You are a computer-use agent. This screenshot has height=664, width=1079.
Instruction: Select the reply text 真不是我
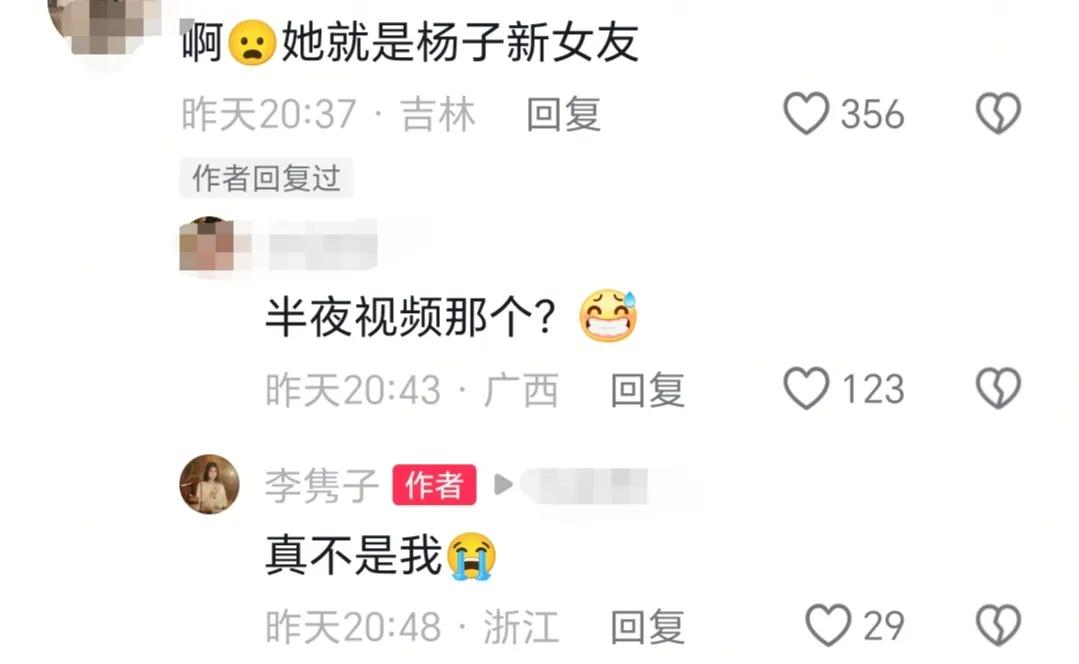(353, 555)
